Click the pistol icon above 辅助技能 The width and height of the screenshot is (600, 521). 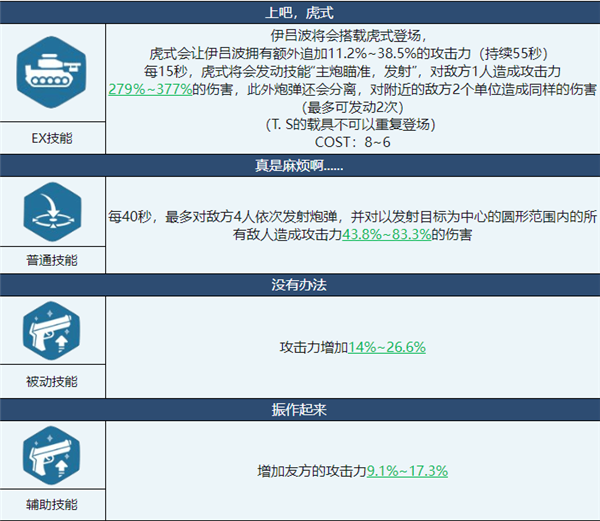coord(52,457)
